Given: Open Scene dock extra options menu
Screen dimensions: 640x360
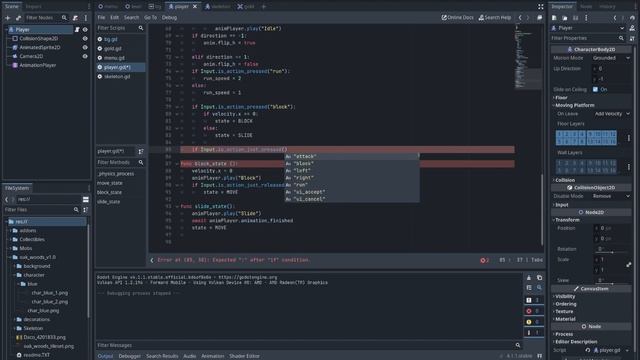Looking at the screenshot, I should (x=86, y=18).
